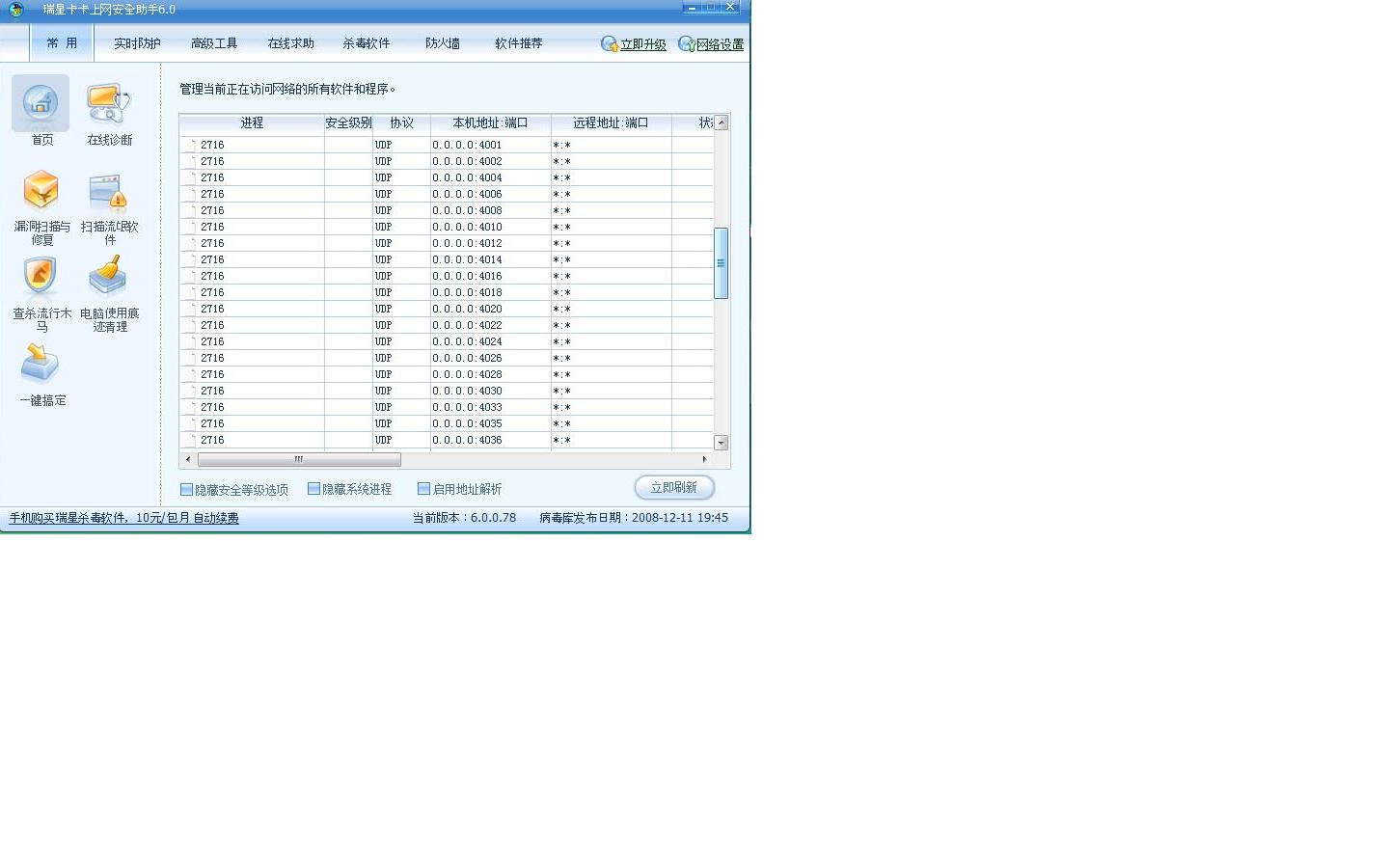The height and width of the screenshot is (868, 1389).
Task: Toggle 启用地址解析 checkbox
Action: click(x=423, y=489)
